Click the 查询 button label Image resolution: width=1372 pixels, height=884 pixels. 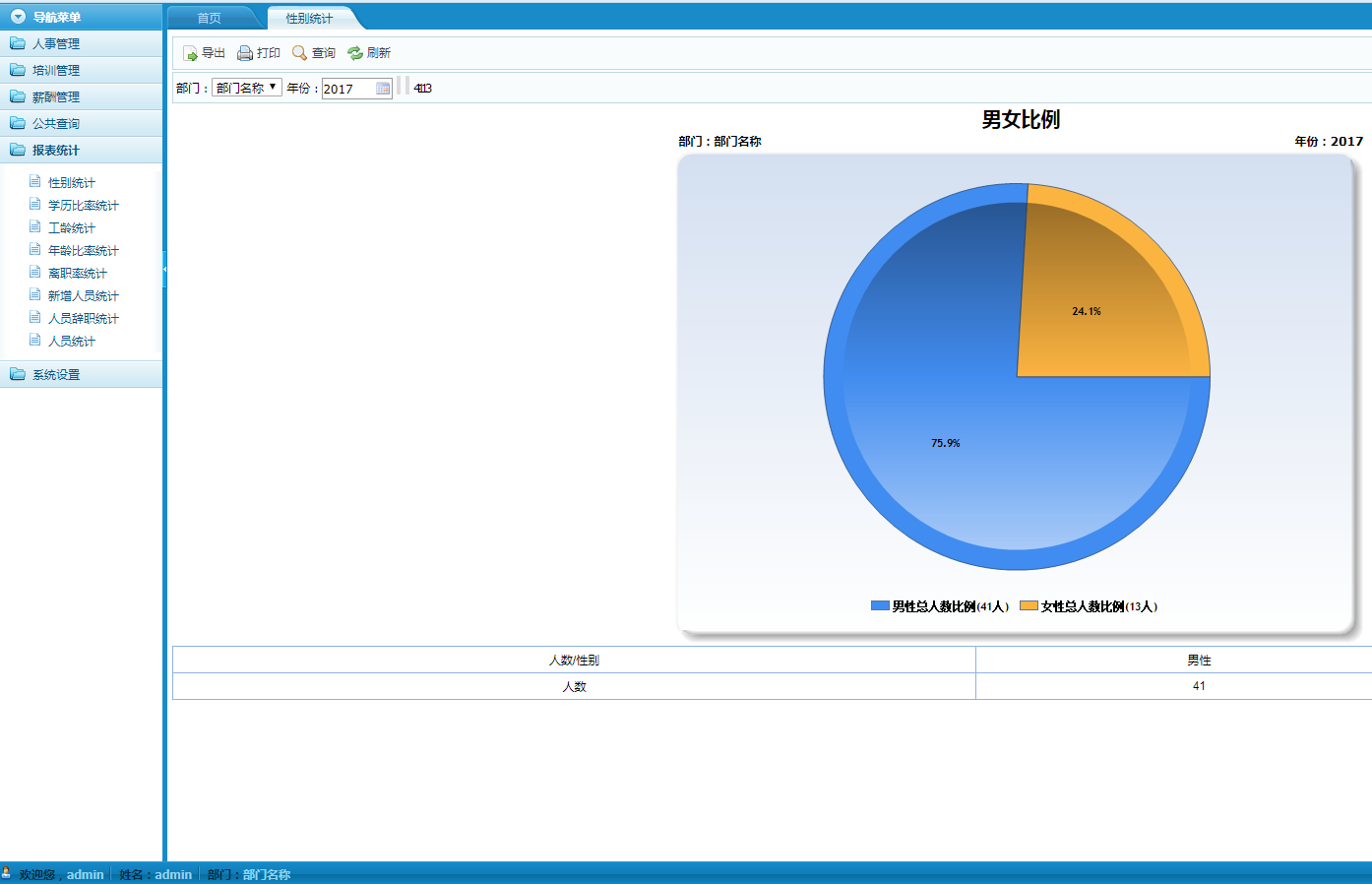(324, 53)
